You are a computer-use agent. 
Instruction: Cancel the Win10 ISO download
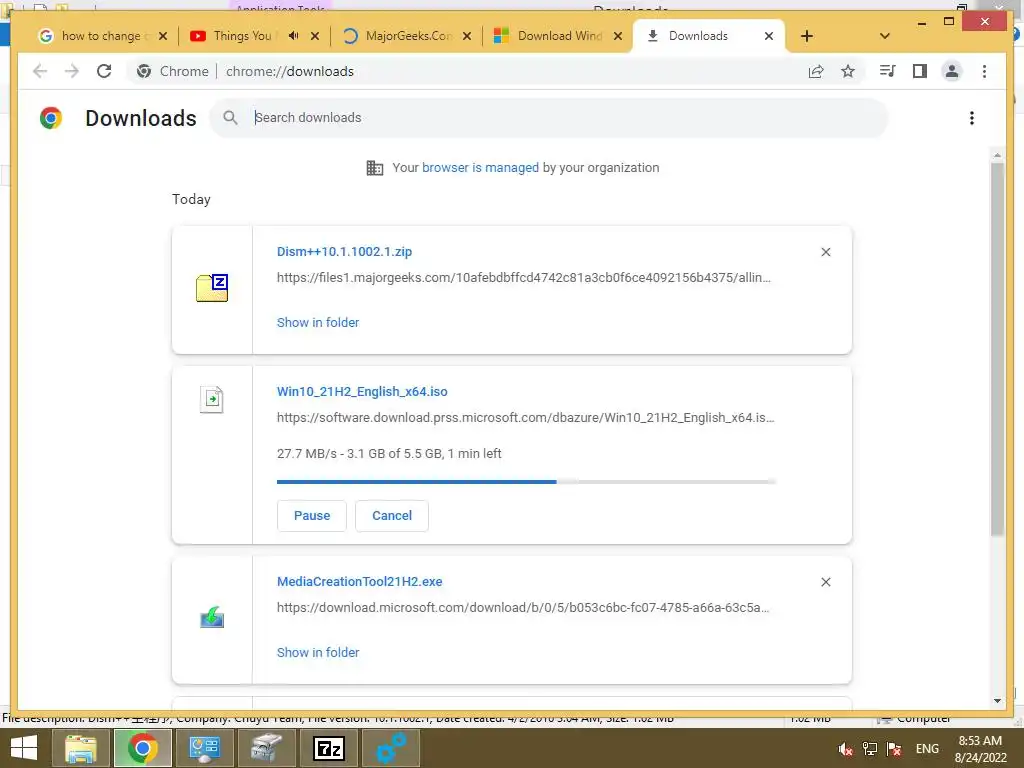pyautogui.click(x=392, y=516)
